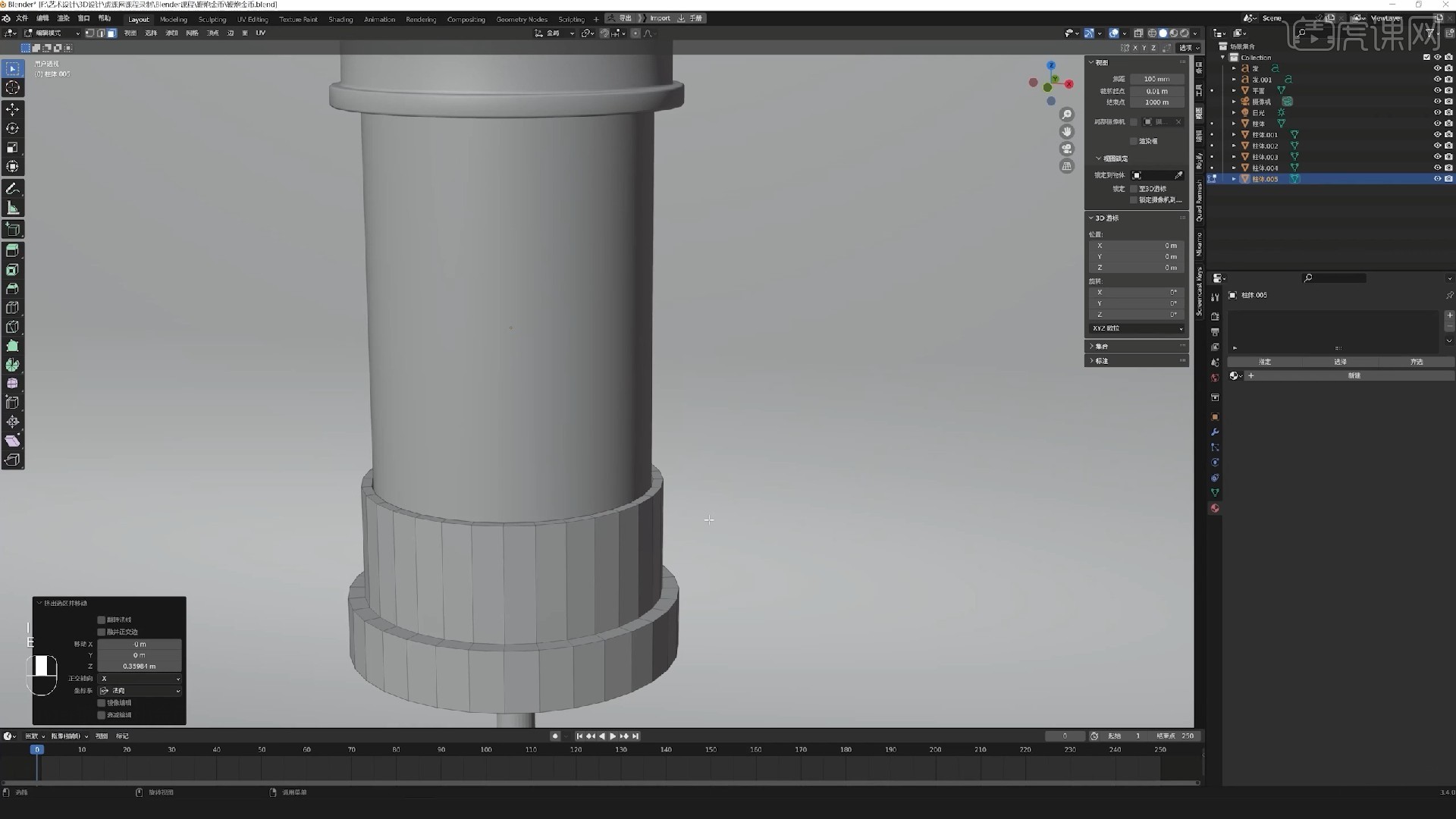Select the Add Cube tool

pos(13,229)
